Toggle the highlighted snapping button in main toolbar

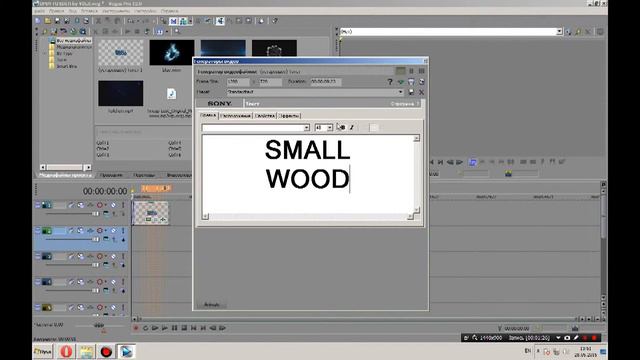click(173, 20)
